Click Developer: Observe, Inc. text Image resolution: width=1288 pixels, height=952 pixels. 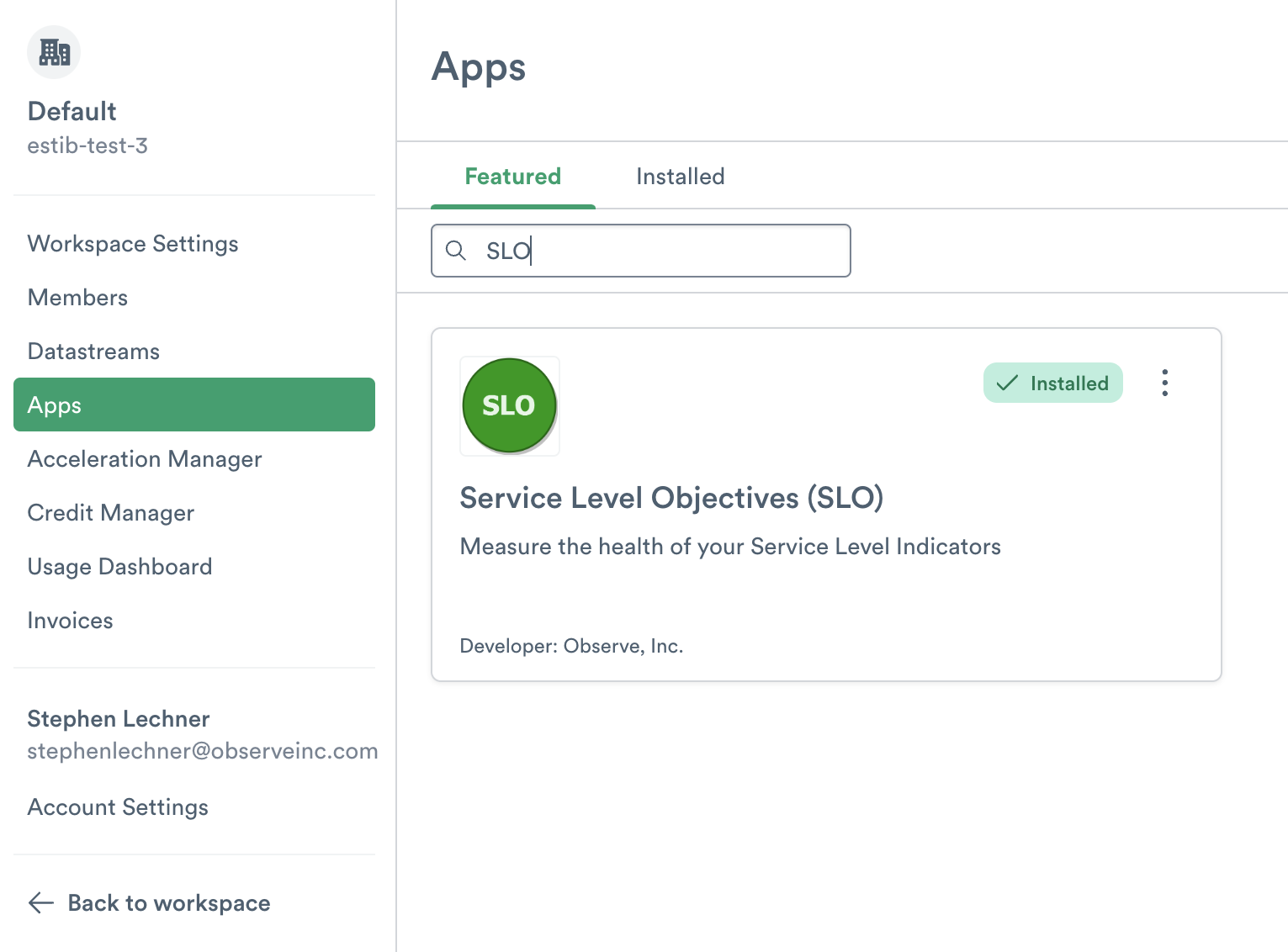pyautogui.click(x=571, y=646)
